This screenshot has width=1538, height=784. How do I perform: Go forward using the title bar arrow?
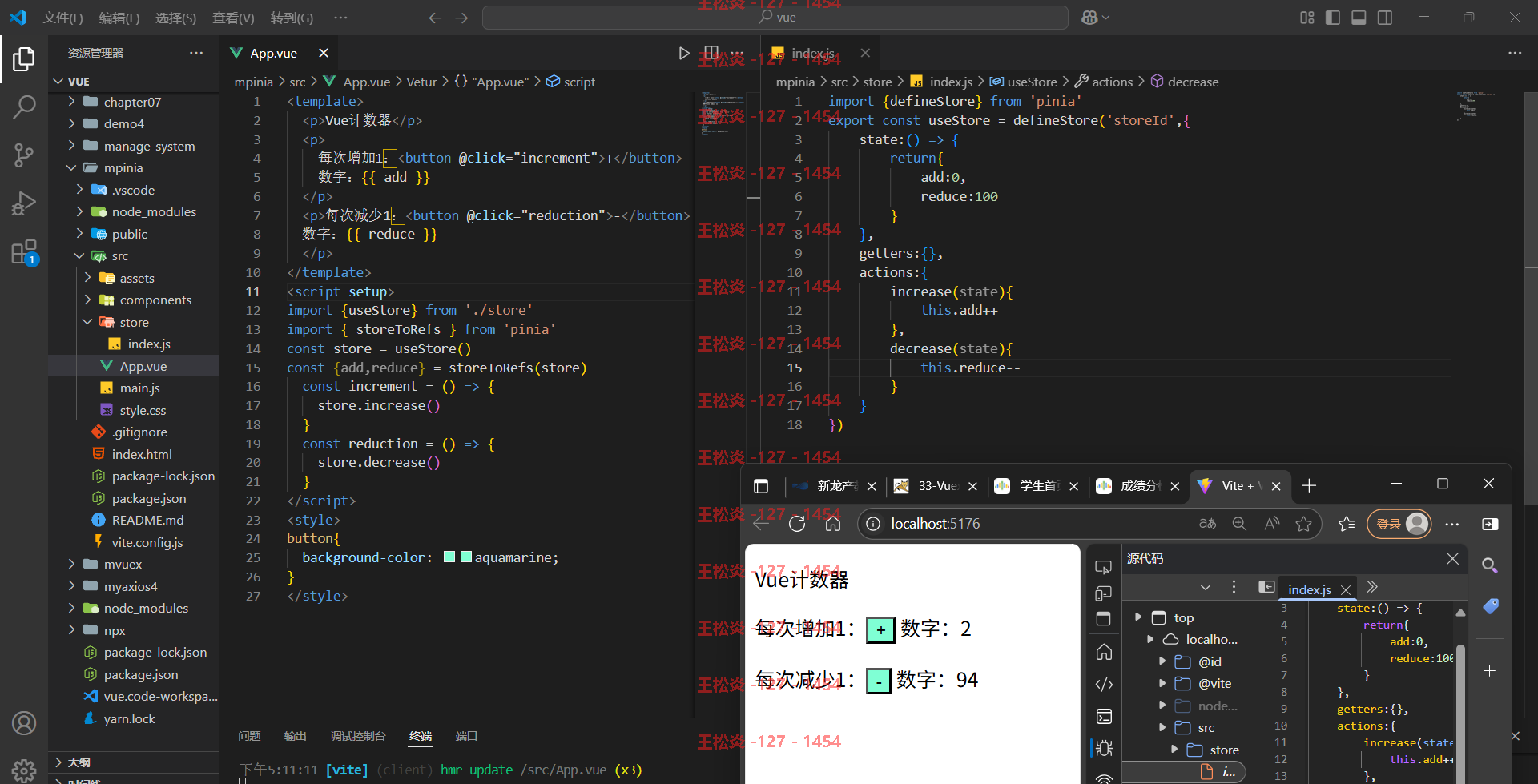461,18
